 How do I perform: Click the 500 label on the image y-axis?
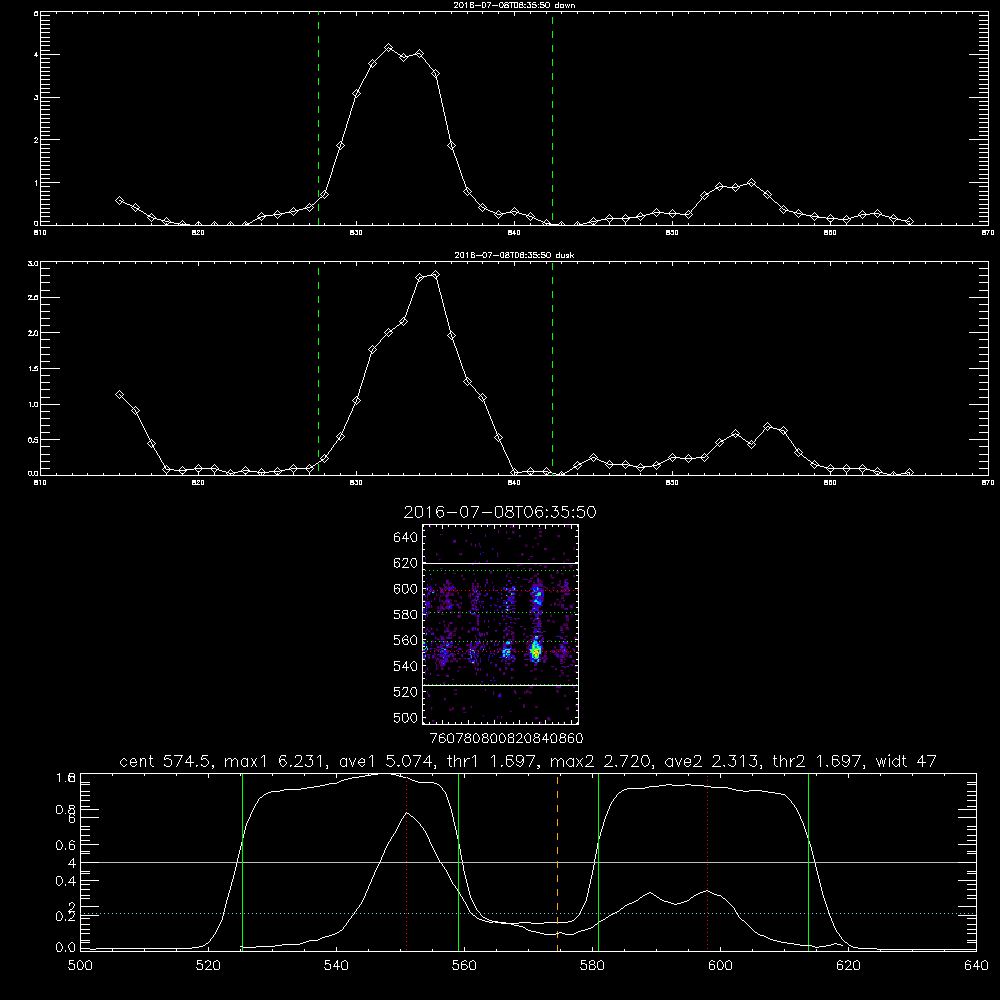point(406,717)
